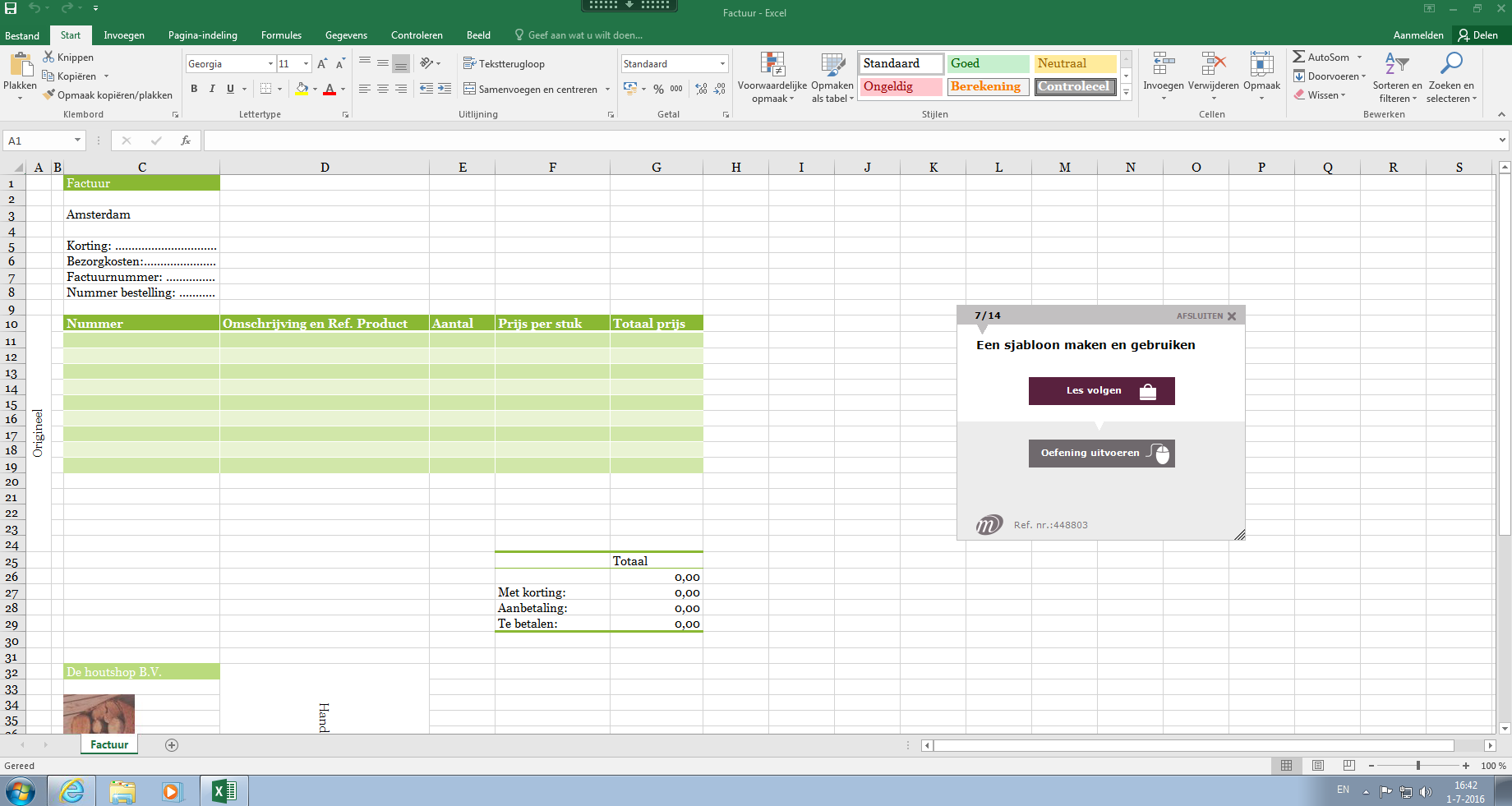1512x806 pixels.
Task: Open Opmaken als tabel gallery
Action: click(x=832, y=77)
